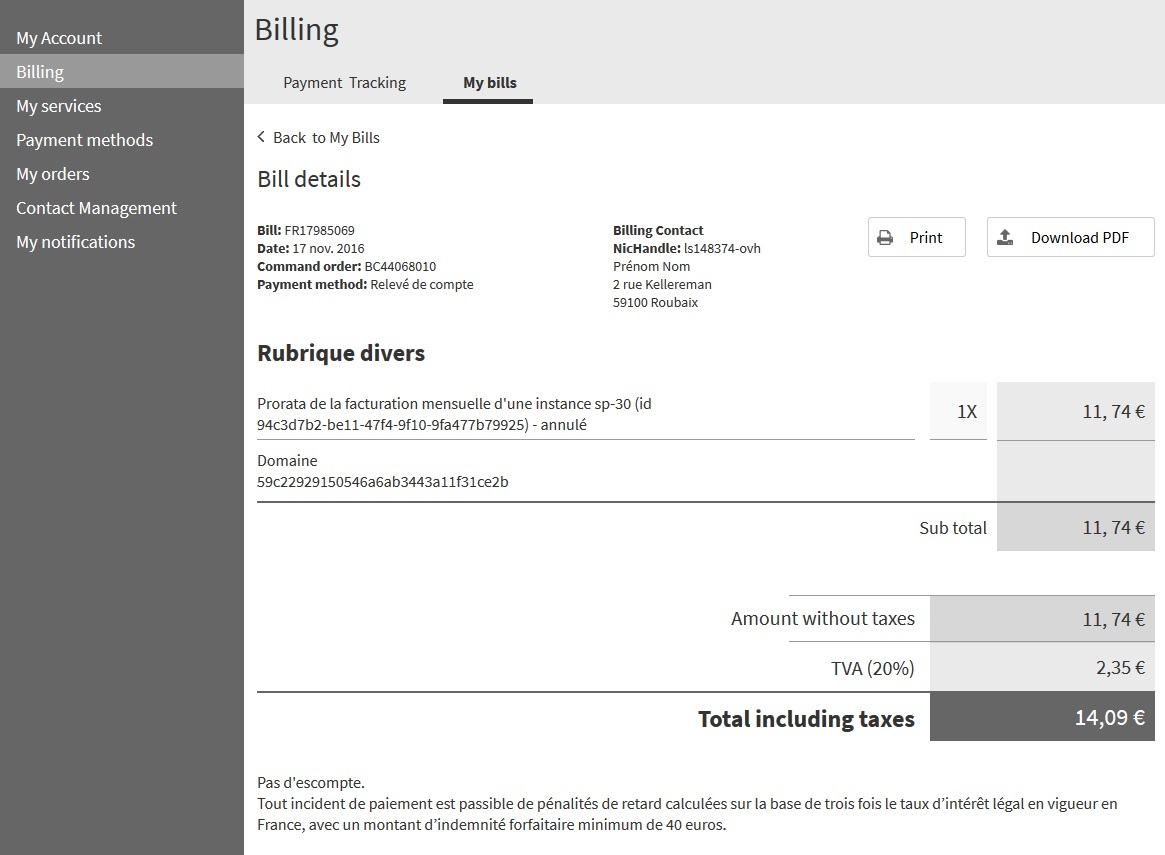
Task: Click the Domaine identifier line item
Action: coord(382,482)
